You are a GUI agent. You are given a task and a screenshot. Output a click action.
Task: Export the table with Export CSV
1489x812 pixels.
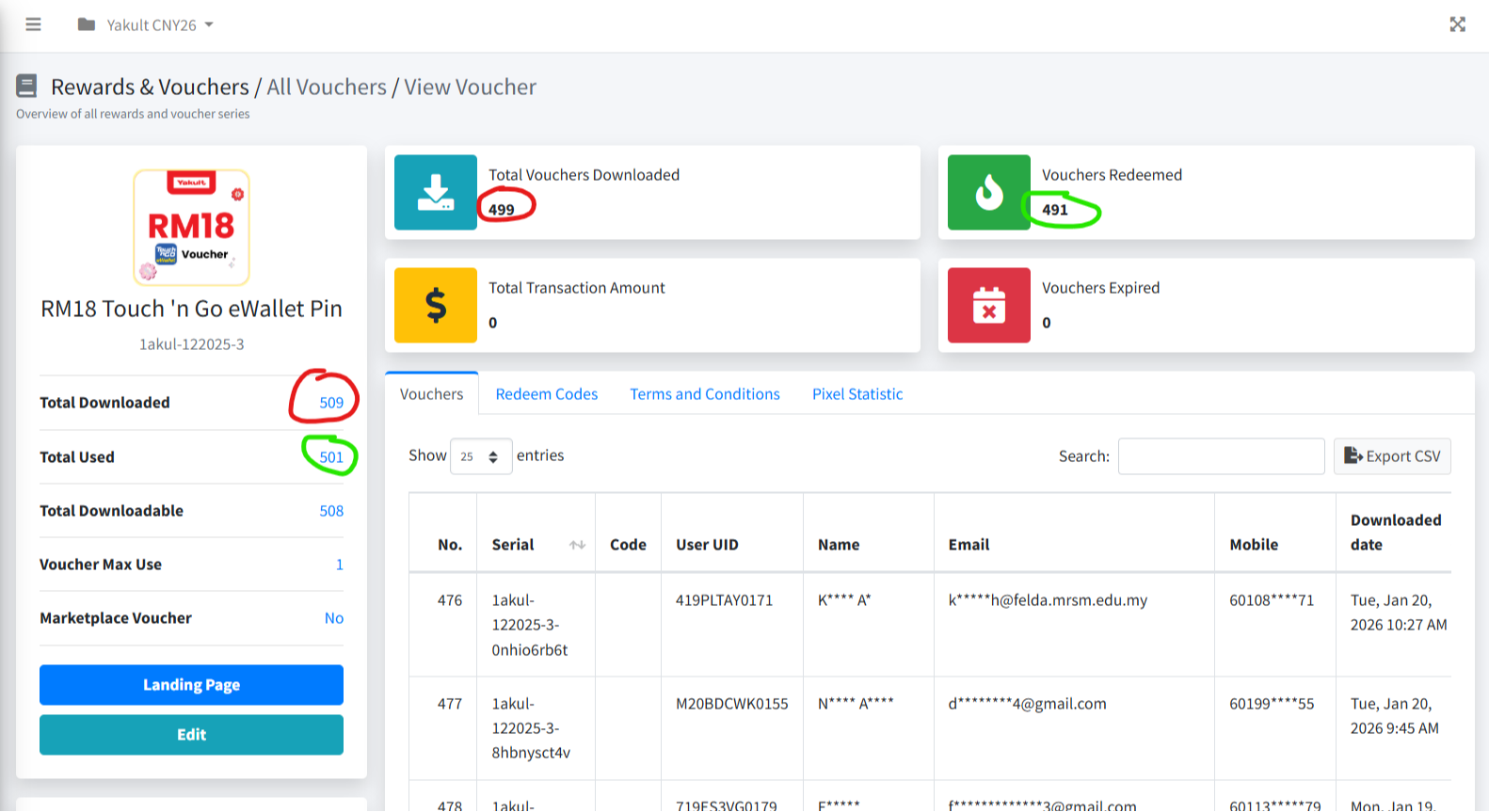[1392, 456]
